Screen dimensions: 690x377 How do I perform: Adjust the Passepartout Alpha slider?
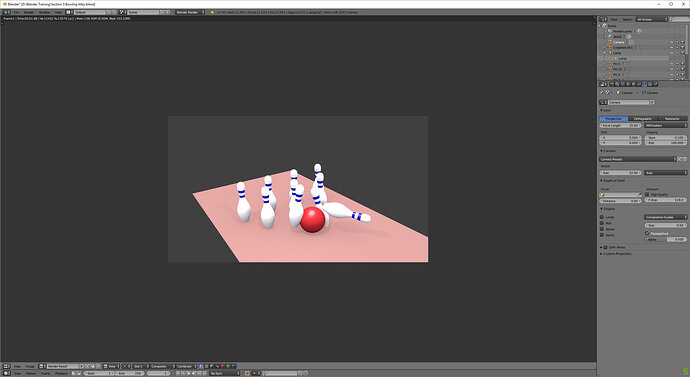pyautogui.click(x=665, y=239)
